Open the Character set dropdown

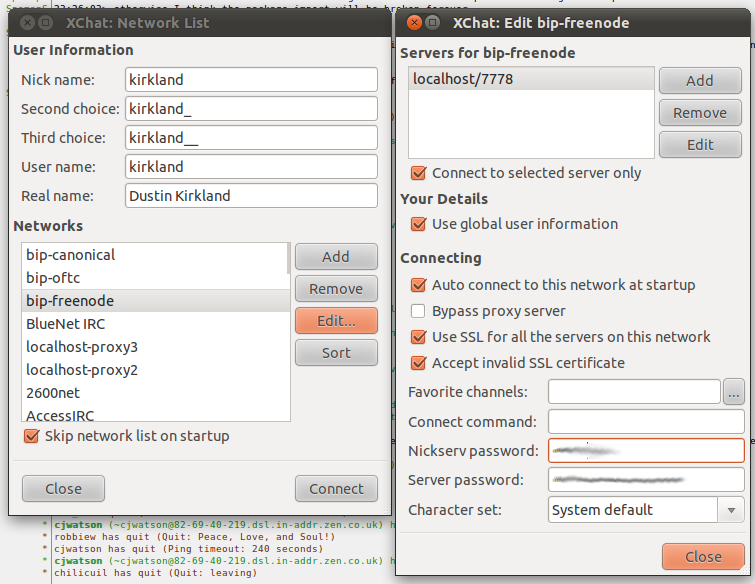click(646, 510)
